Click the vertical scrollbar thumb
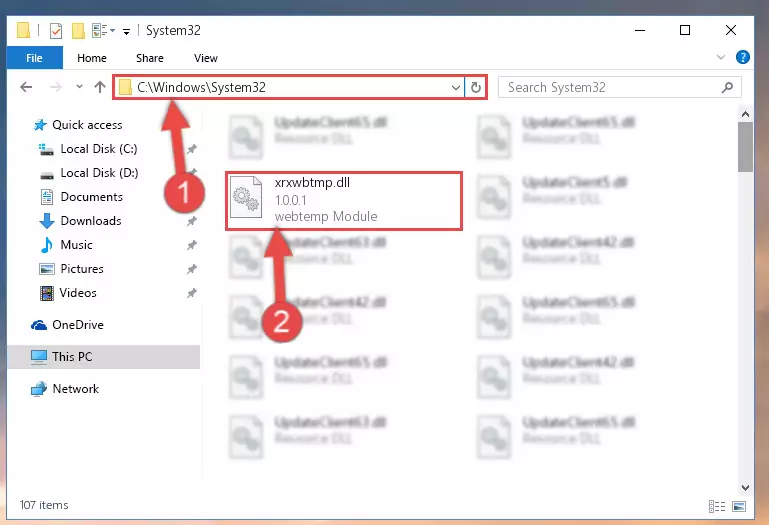 745,147
